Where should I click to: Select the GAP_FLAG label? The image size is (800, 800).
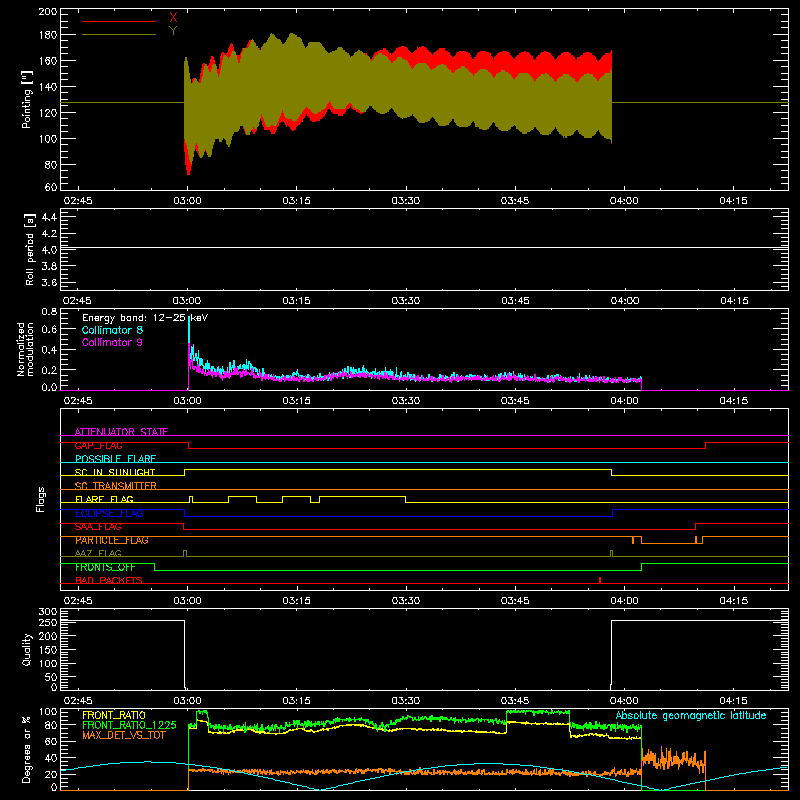[98, 445]
